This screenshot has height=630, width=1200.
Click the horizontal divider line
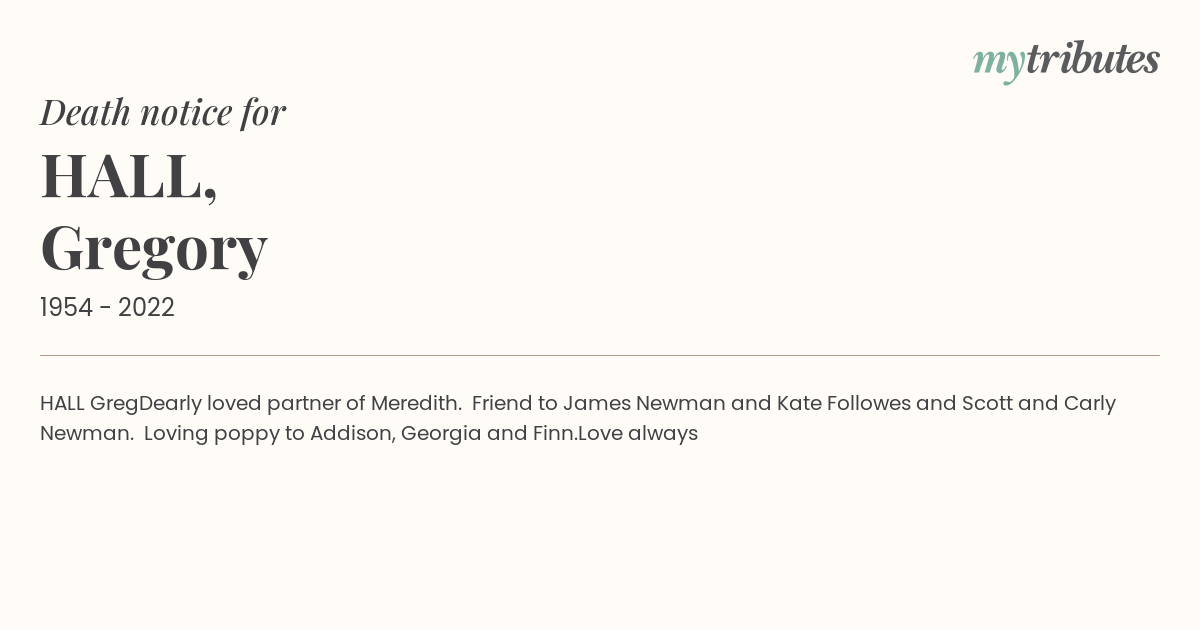click(600, 355)
